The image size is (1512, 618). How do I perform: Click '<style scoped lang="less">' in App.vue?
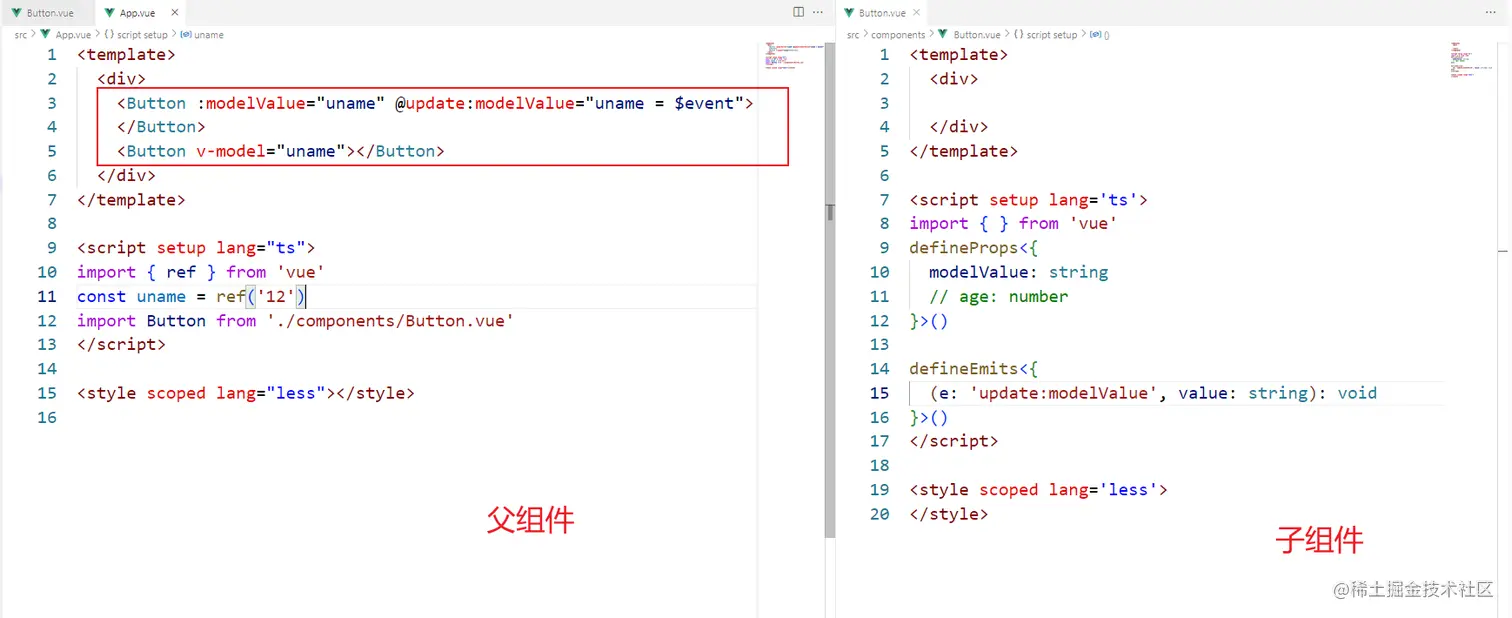(x=206, y=393)
